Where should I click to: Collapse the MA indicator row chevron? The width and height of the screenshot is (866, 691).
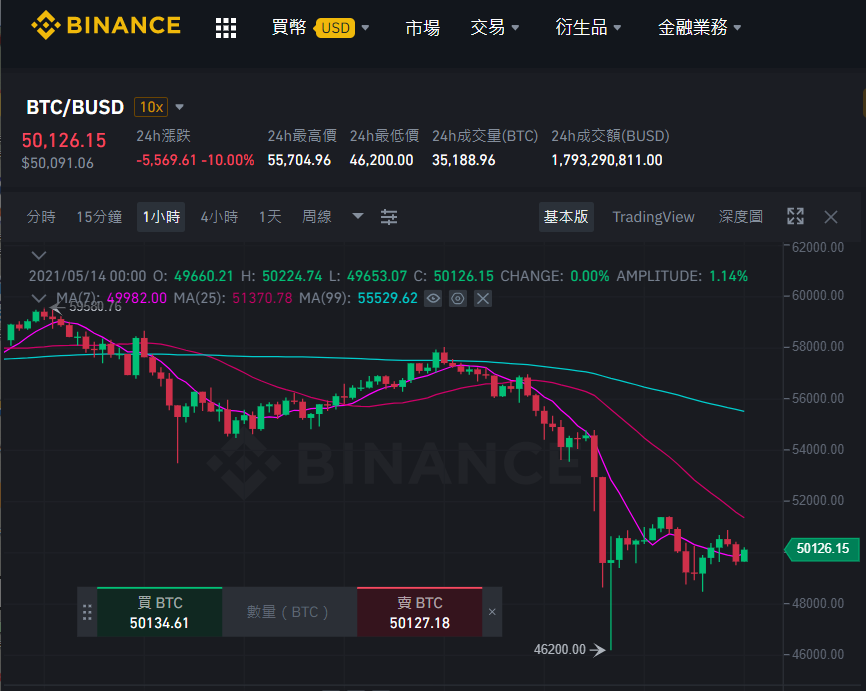click(x=39, y=298)
